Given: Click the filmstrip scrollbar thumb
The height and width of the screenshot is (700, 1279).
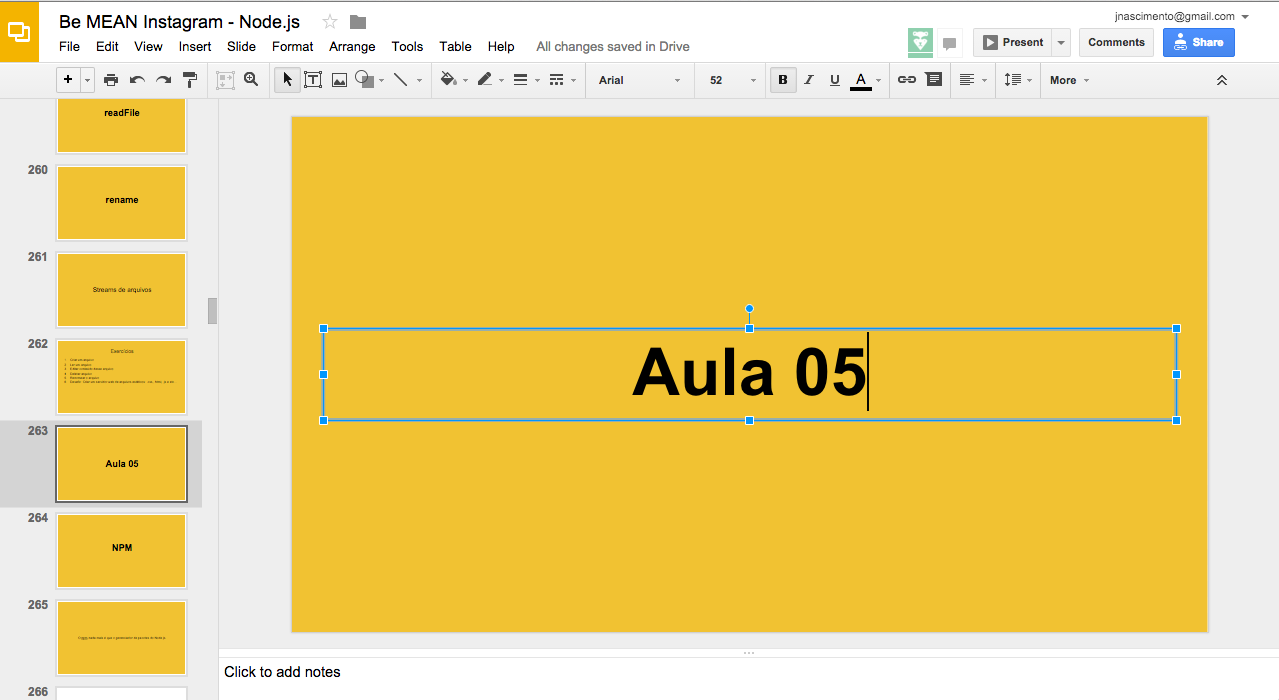Looking at the screenshot, I should pyautogui.click(x=212, y=311).
